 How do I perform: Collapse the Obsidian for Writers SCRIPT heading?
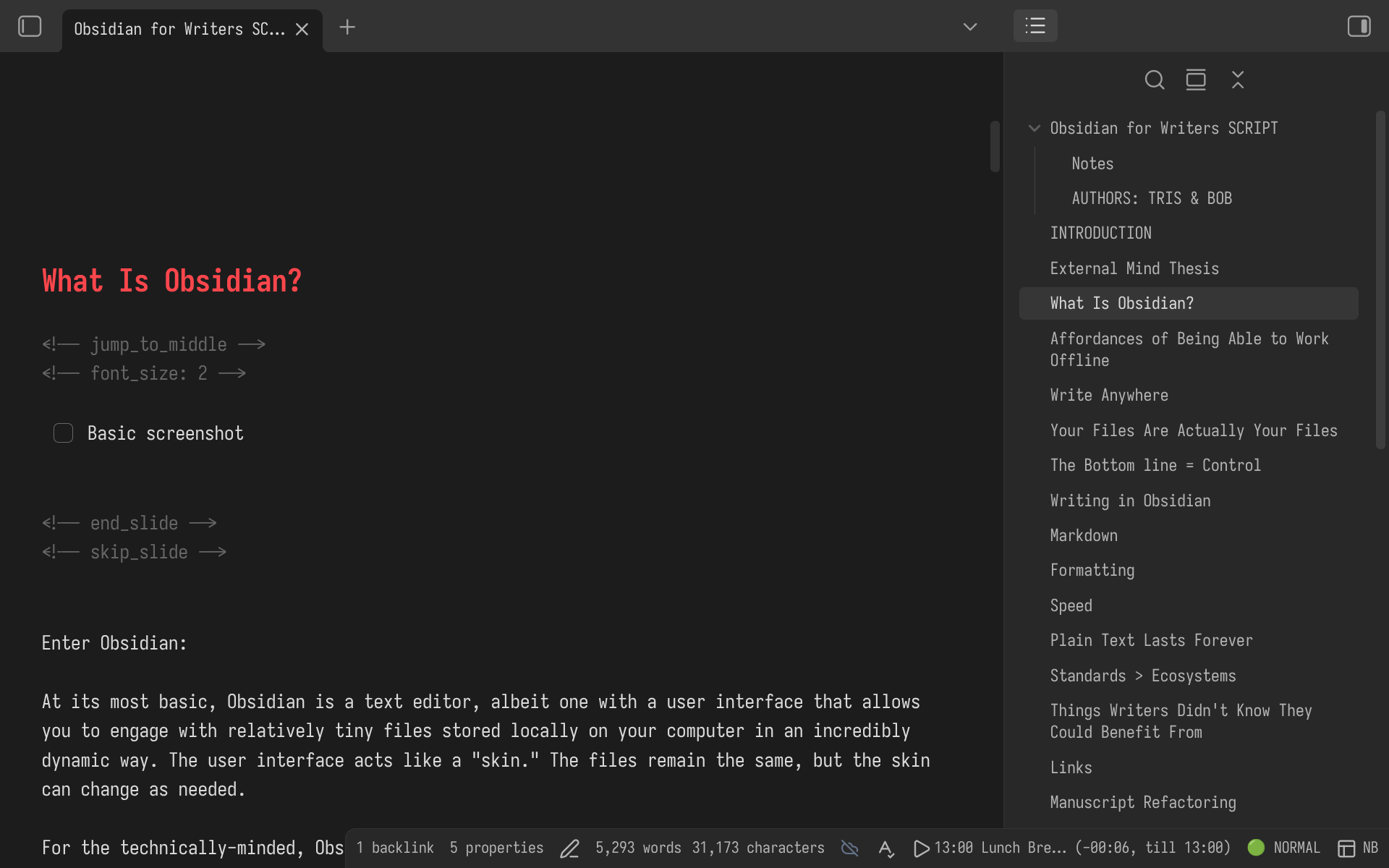tap(1035, 128)
